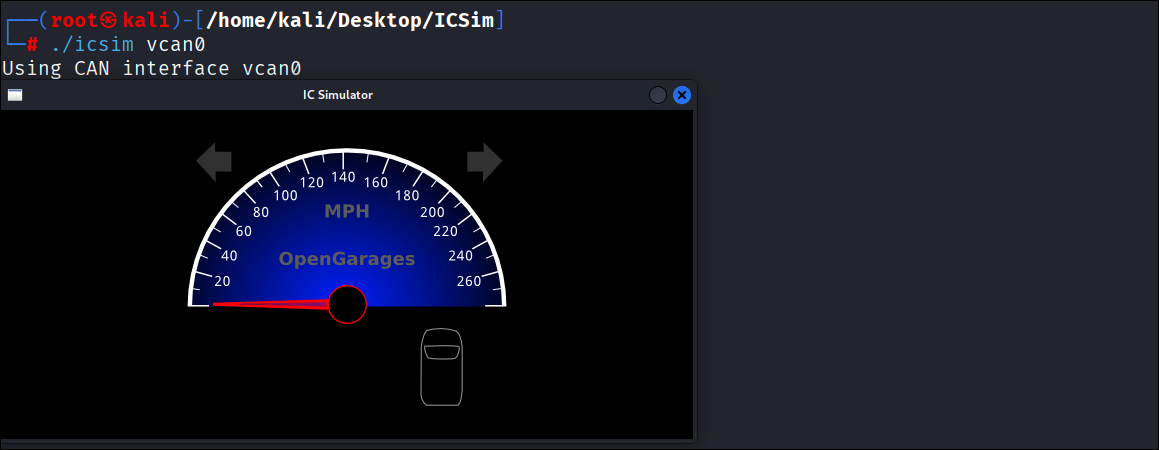The height and width of the screenshot is (450, 1159).
Task: Click the OpenGarages text on the speedometer
Action: (347, 259)
